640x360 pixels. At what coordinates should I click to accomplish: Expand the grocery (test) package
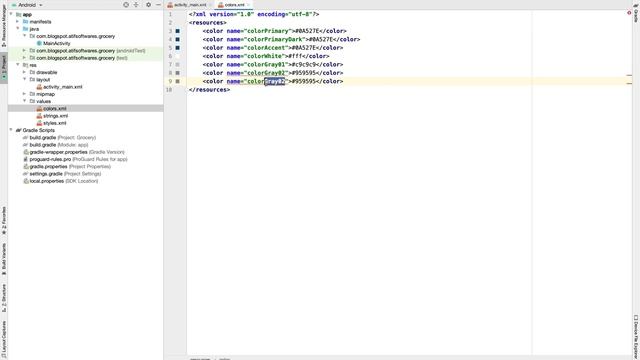pyautogui.click(x=24, y=58)
